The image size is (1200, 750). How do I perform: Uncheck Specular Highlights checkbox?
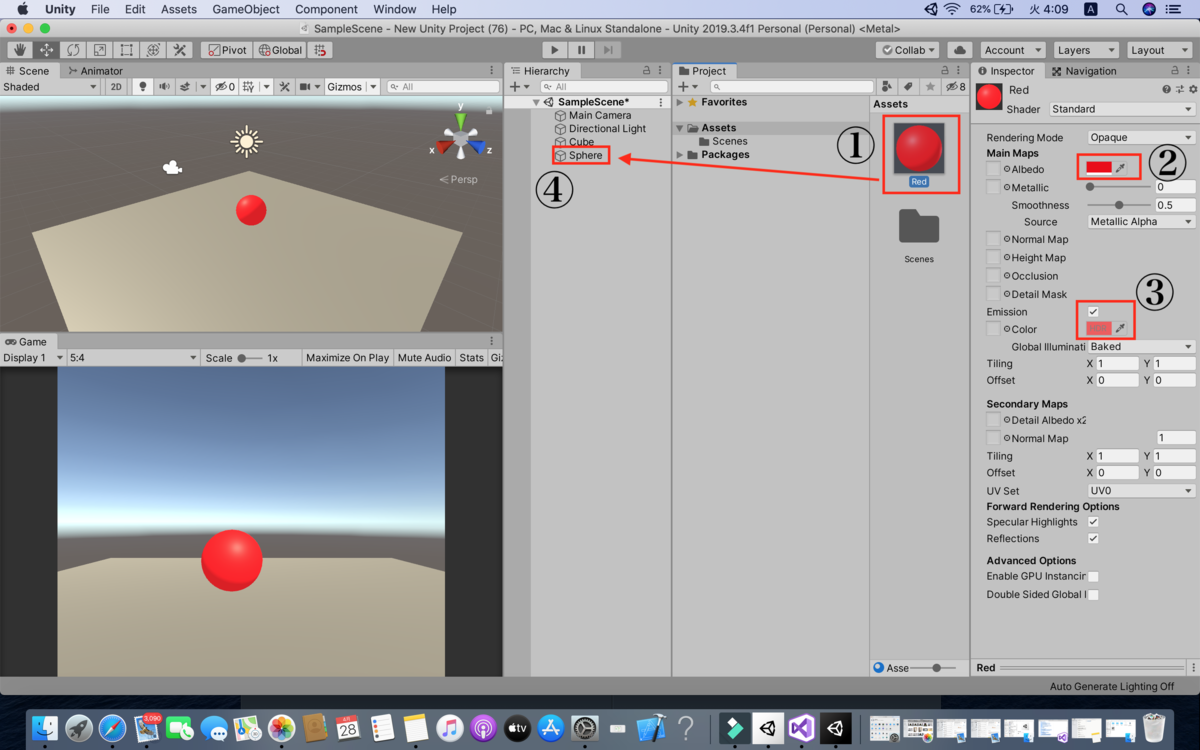pyautogui.click(x=1093, y=522)
